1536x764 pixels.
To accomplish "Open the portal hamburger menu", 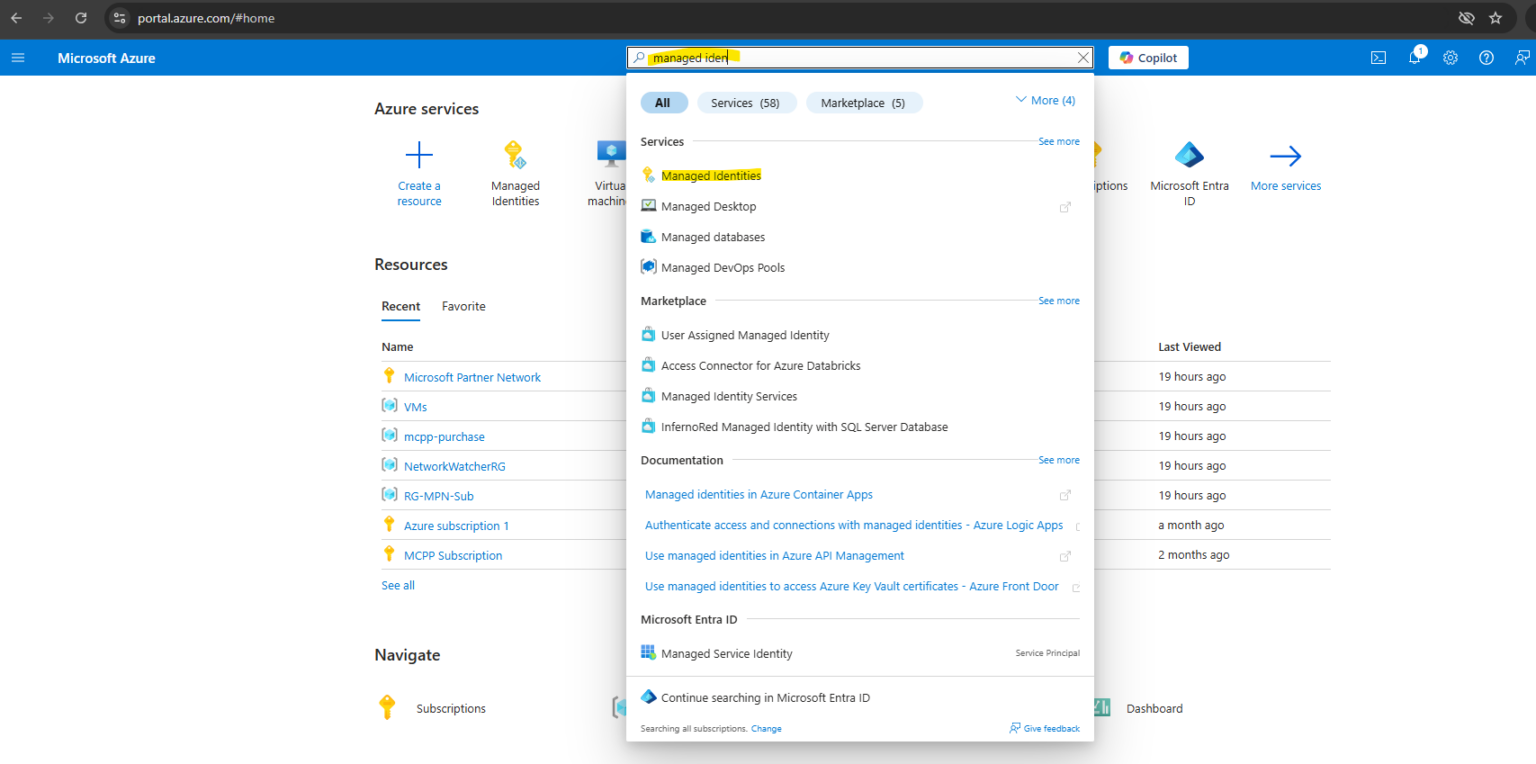I will pos(18,57).
